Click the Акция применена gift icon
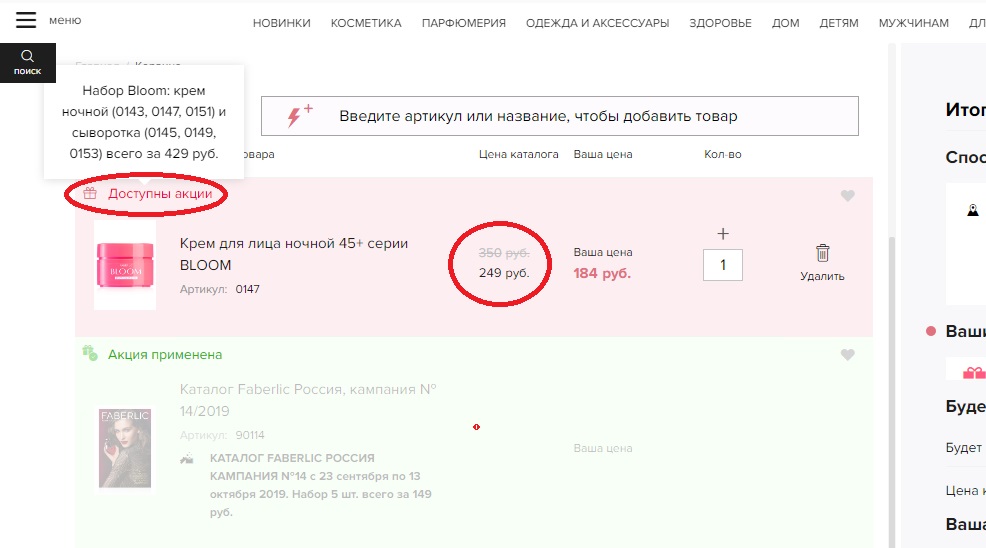 (90, 353)
